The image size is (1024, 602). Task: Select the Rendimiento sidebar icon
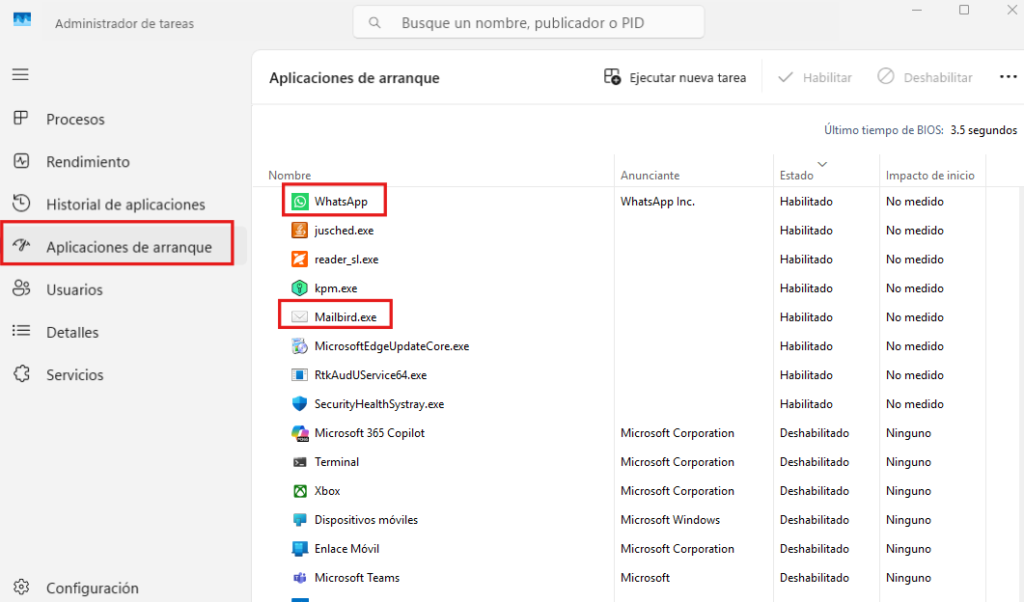point(20,161)
